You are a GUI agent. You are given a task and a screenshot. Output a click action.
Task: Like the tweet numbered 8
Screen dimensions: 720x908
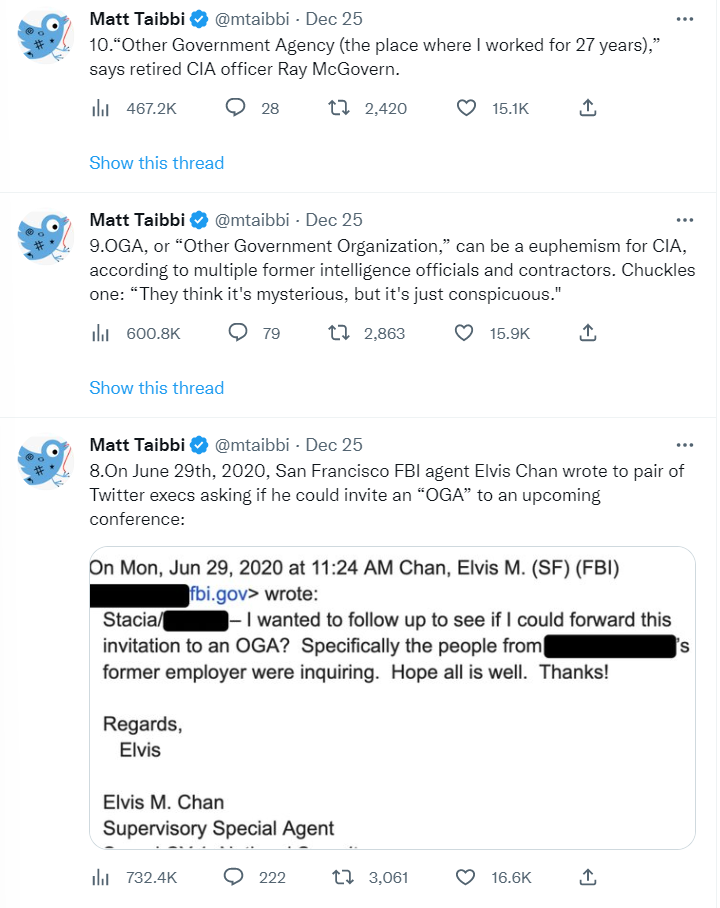[x=466, y=877]
